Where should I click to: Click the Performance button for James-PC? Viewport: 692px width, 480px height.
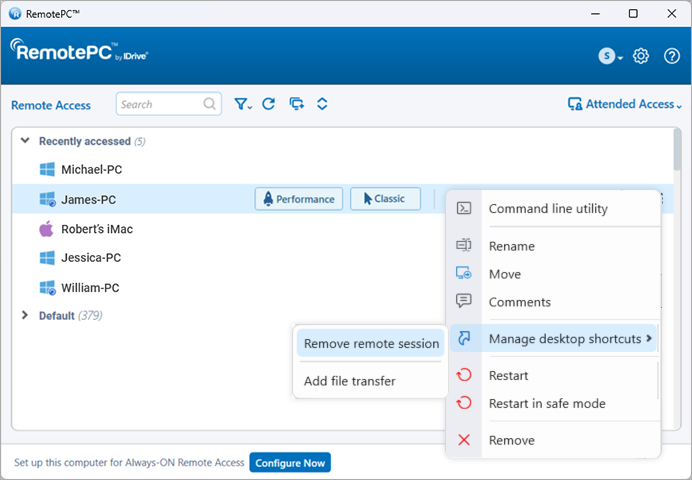tap(299, 199)
